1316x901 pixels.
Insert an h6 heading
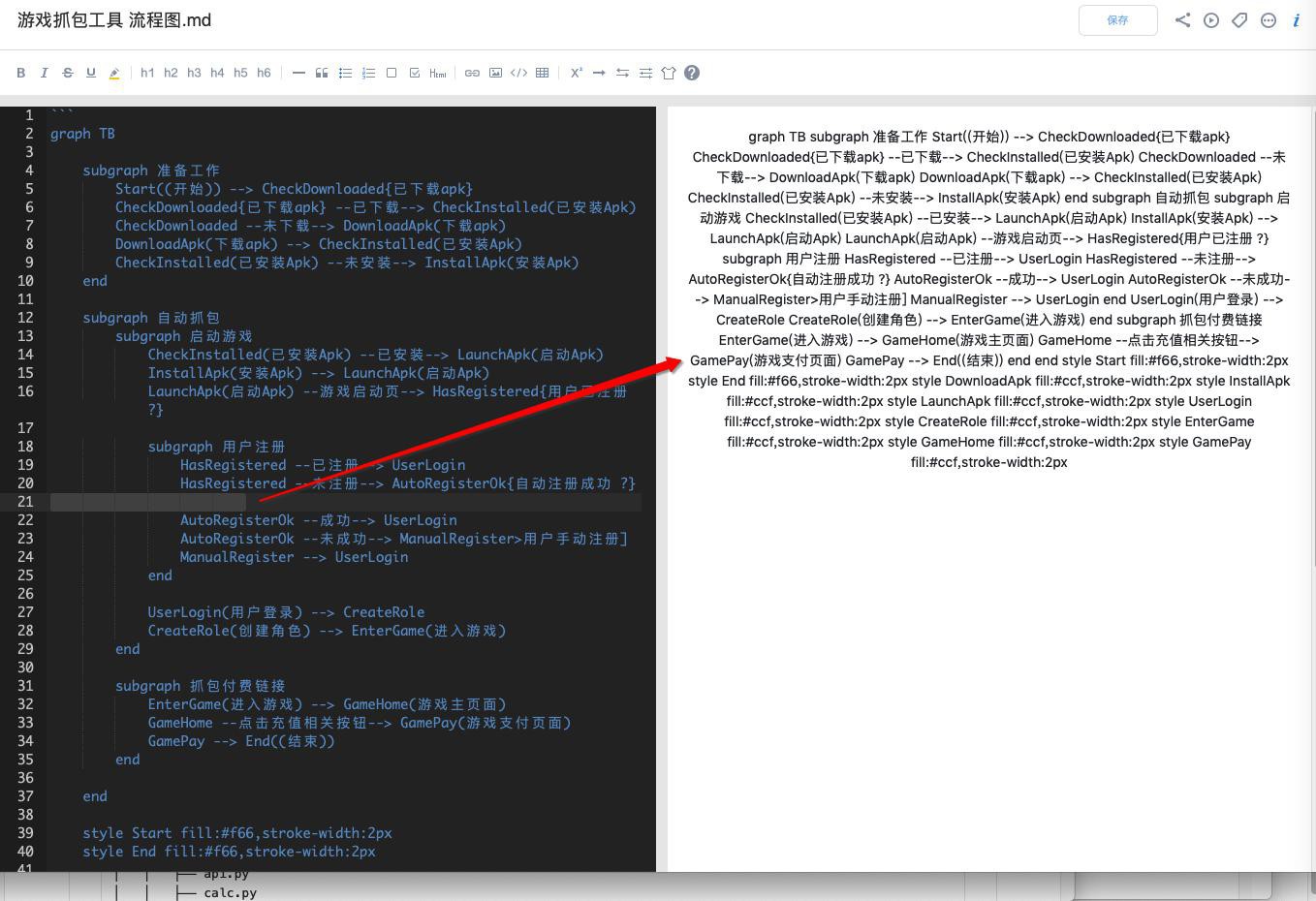coord(264,73)
